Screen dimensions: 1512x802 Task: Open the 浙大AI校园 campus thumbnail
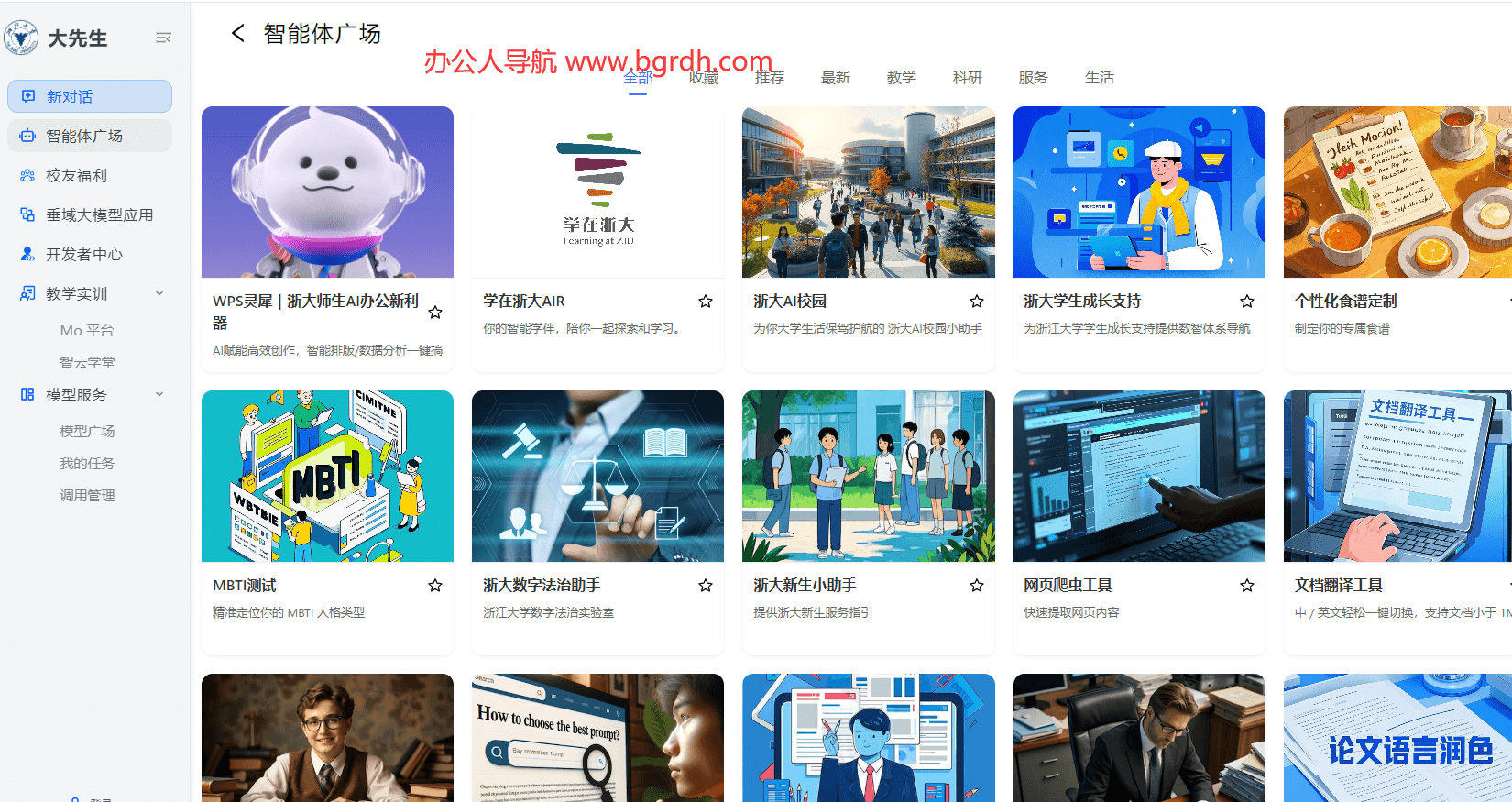pos(869,192)
